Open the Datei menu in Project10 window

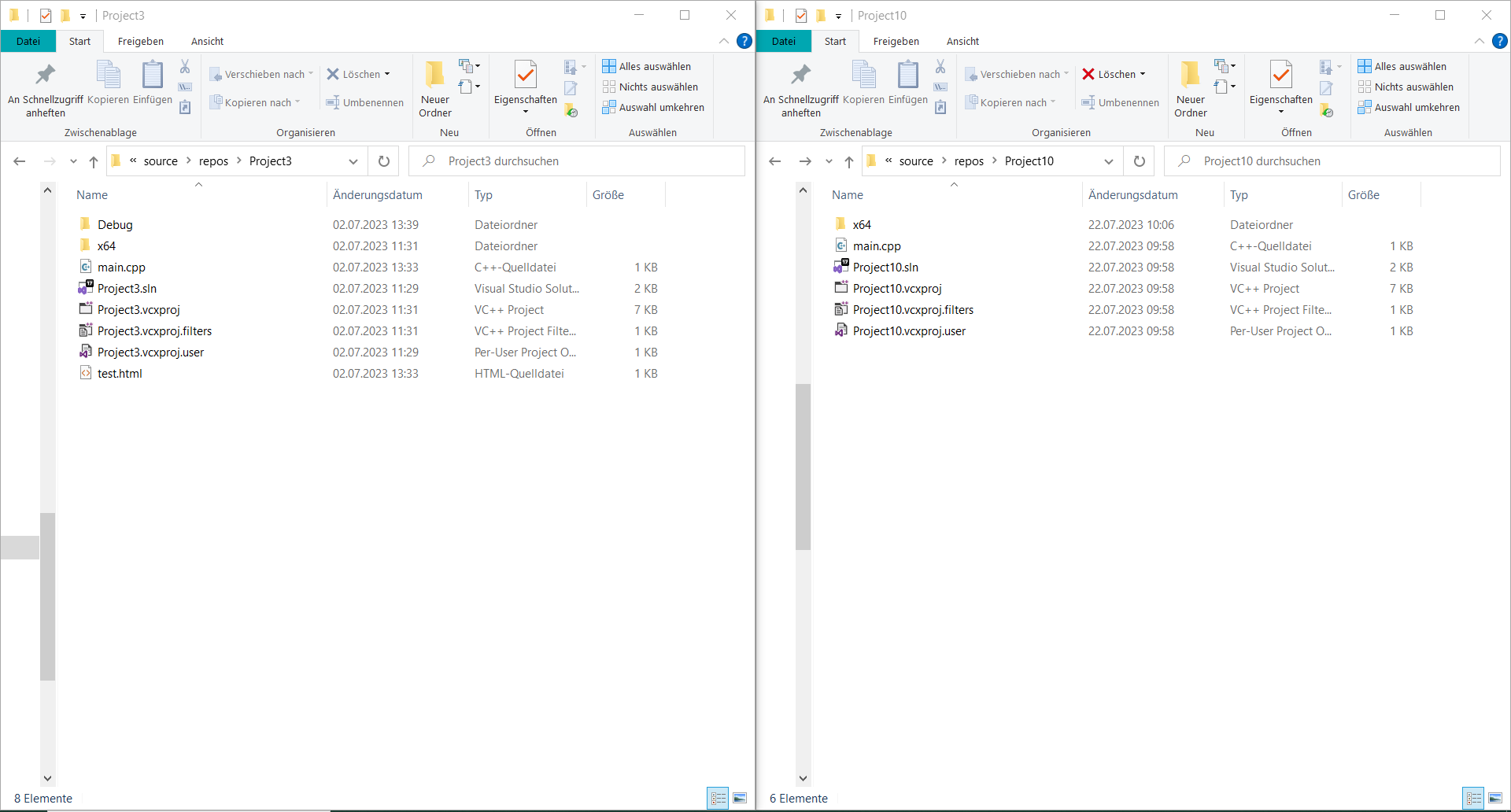pyautogui.click(x=784, y=41)
